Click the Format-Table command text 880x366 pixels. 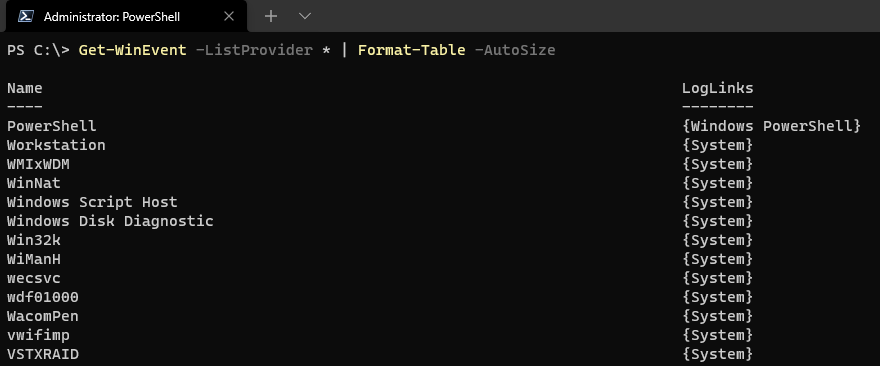(411, 50)
